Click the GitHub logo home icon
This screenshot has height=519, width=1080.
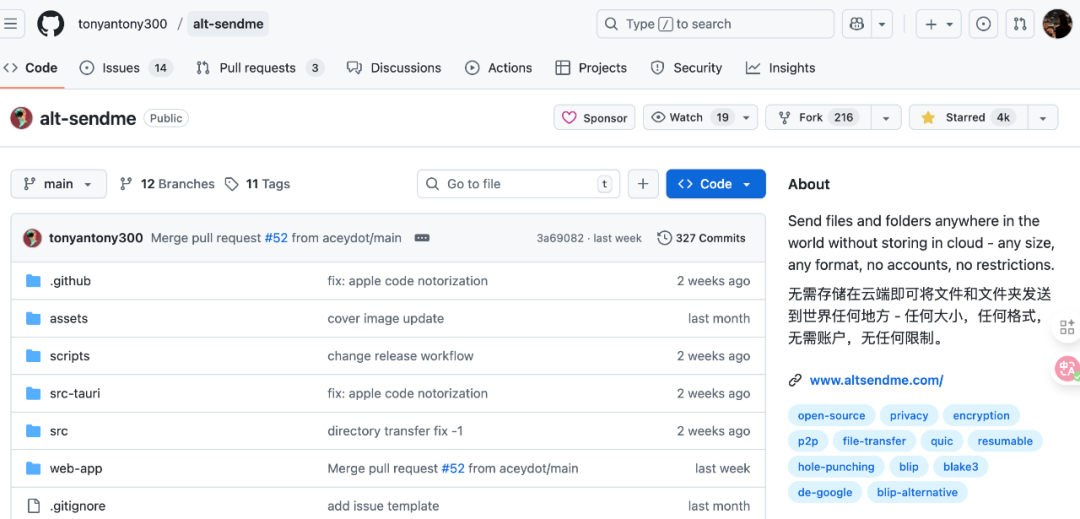tap(50, 24)
